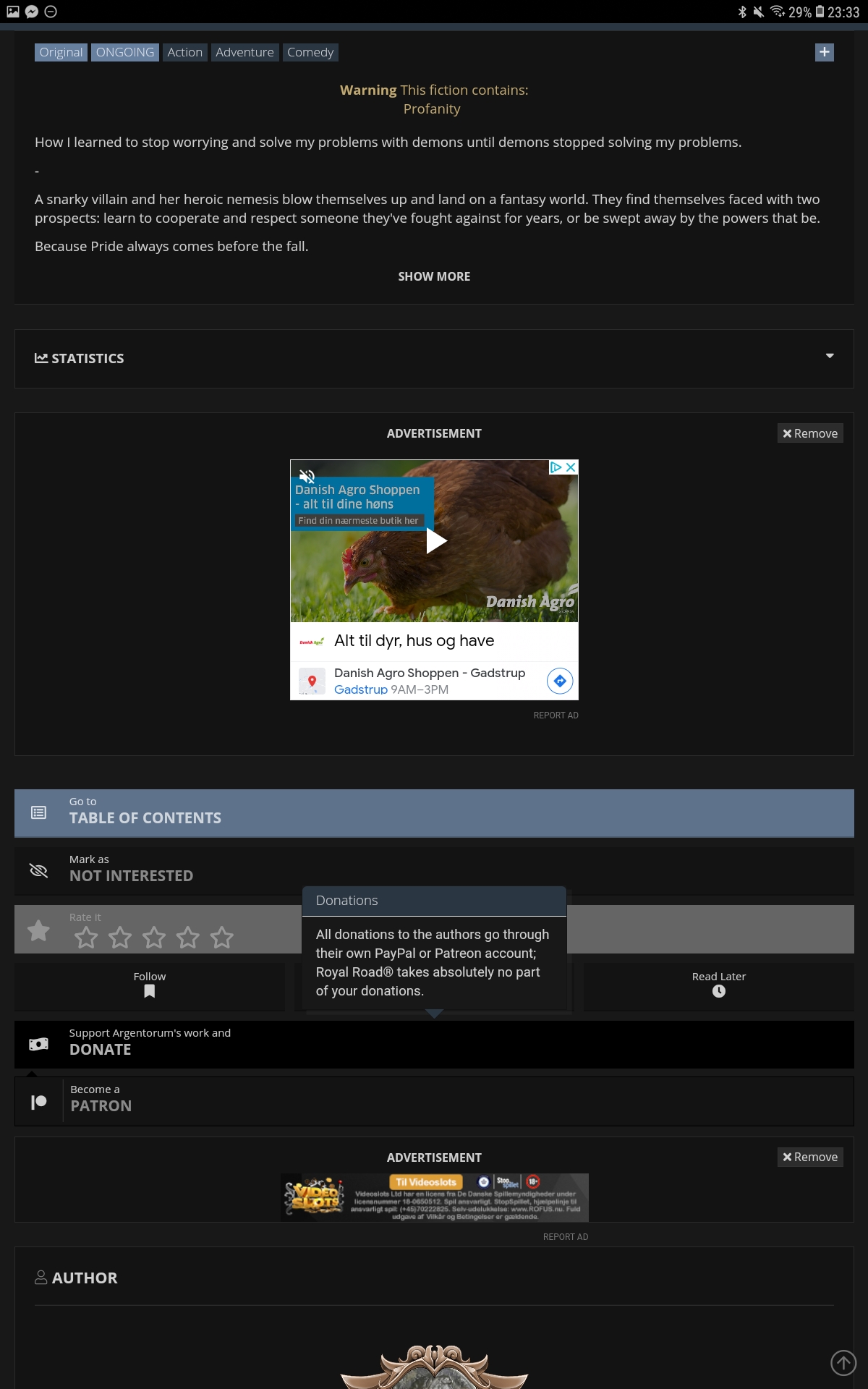Screen dimensions: 868x1389
Task: Open the map pin for Danish Agro Shoppen
Action: 312,681
